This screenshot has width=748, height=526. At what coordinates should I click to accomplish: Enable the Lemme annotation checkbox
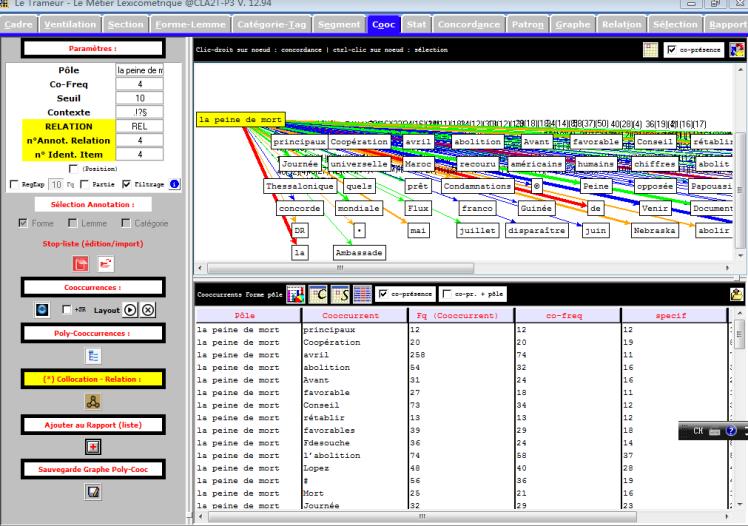tap(73, 223)
